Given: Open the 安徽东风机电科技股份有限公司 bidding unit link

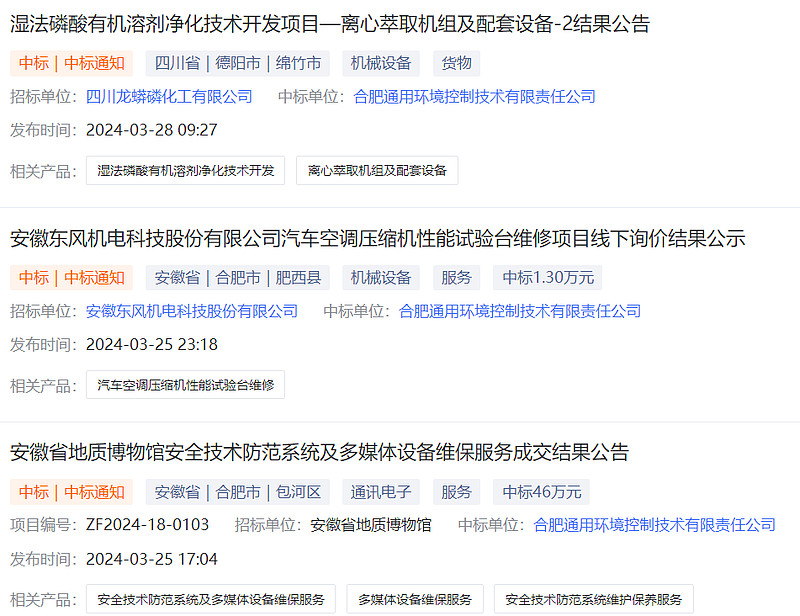Looking at the screenshot, I should [x=192, y=311].
